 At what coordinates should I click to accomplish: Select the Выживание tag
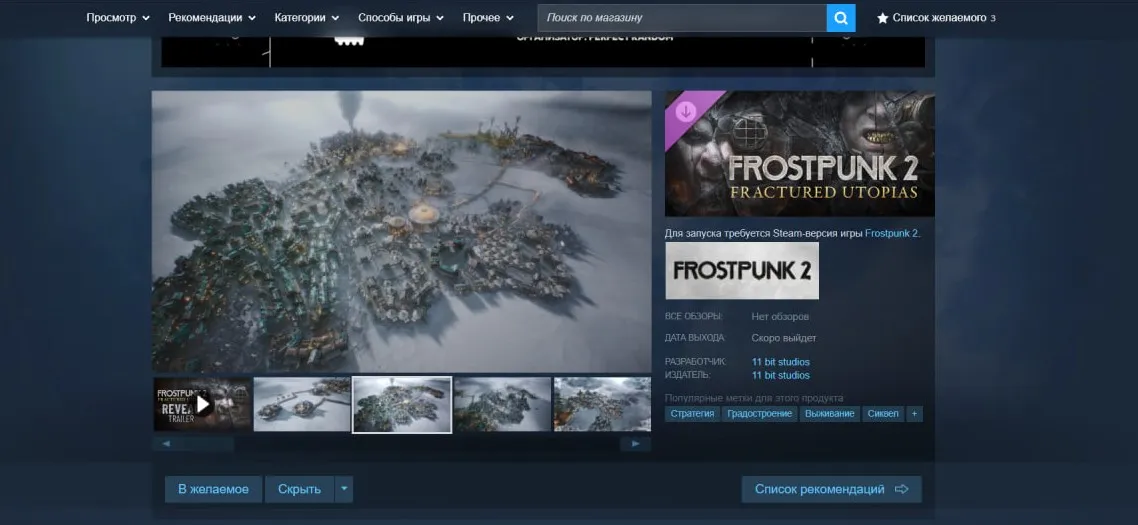[830, 414]
